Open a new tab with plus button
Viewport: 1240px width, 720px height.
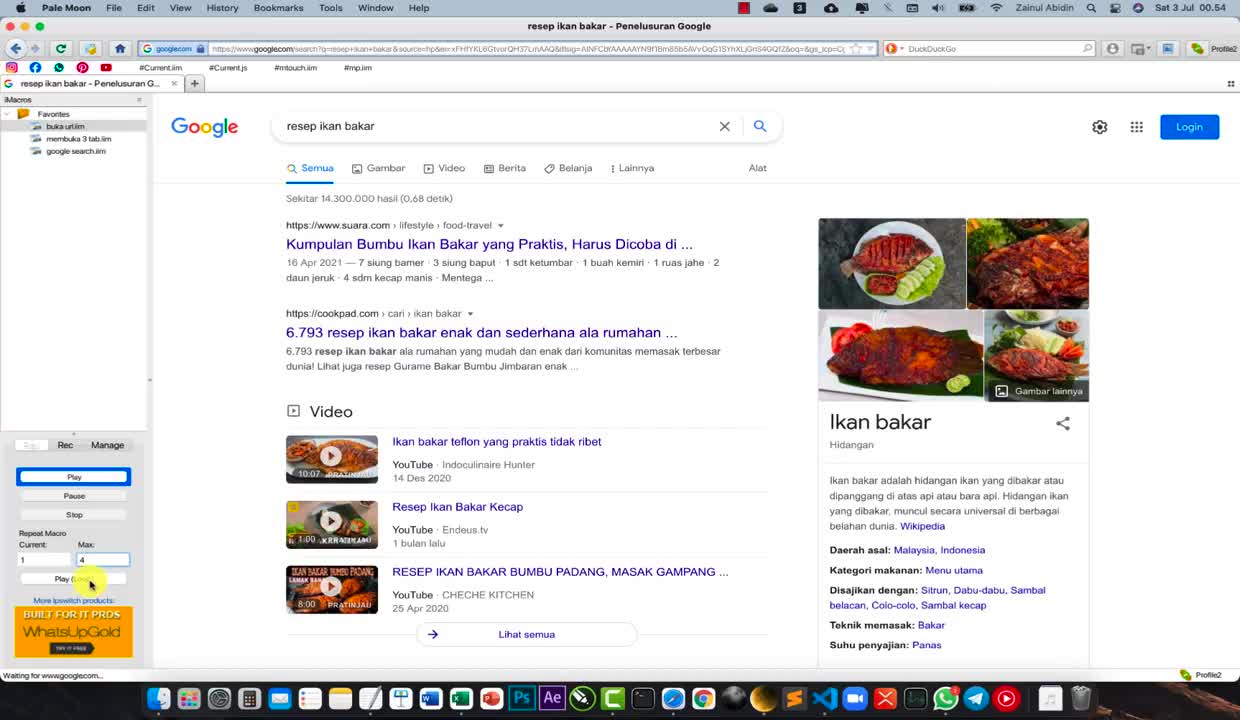[195, 83]
